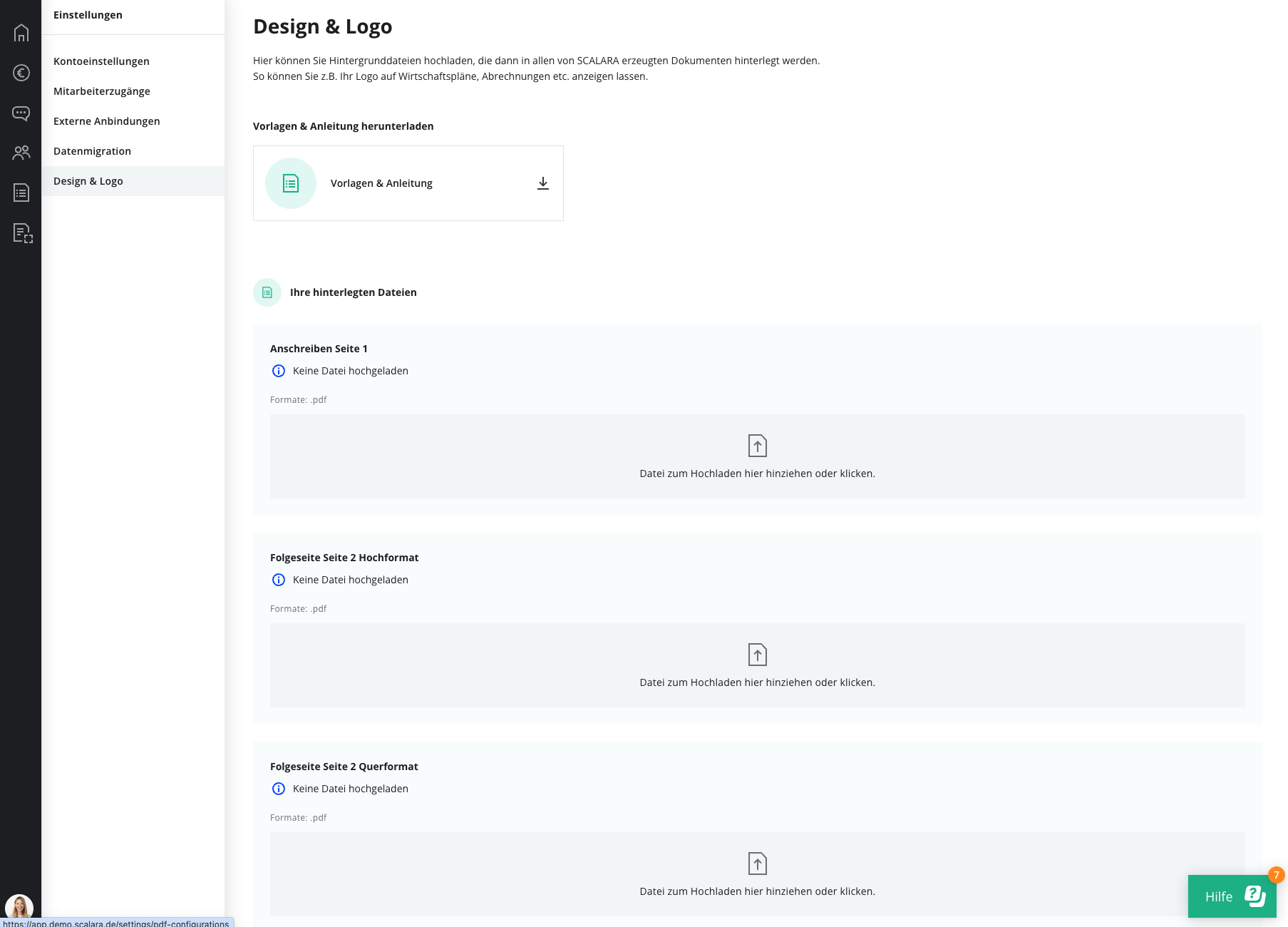Click info icon under Anschreiben Seite 1
The width and height of the screenshot is (1288, 927).
coord(279,371)
